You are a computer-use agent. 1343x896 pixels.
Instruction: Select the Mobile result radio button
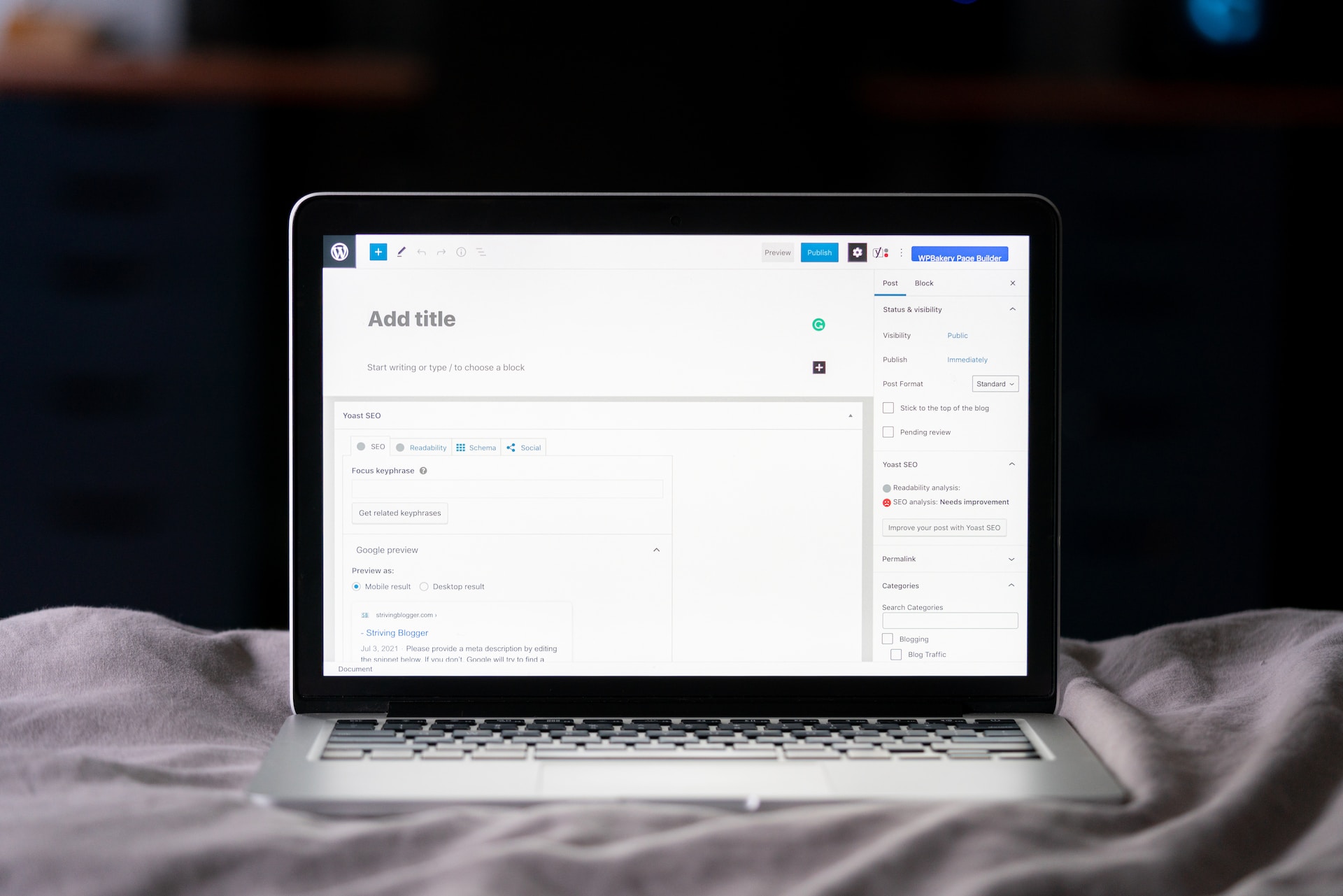pos(359,586)
